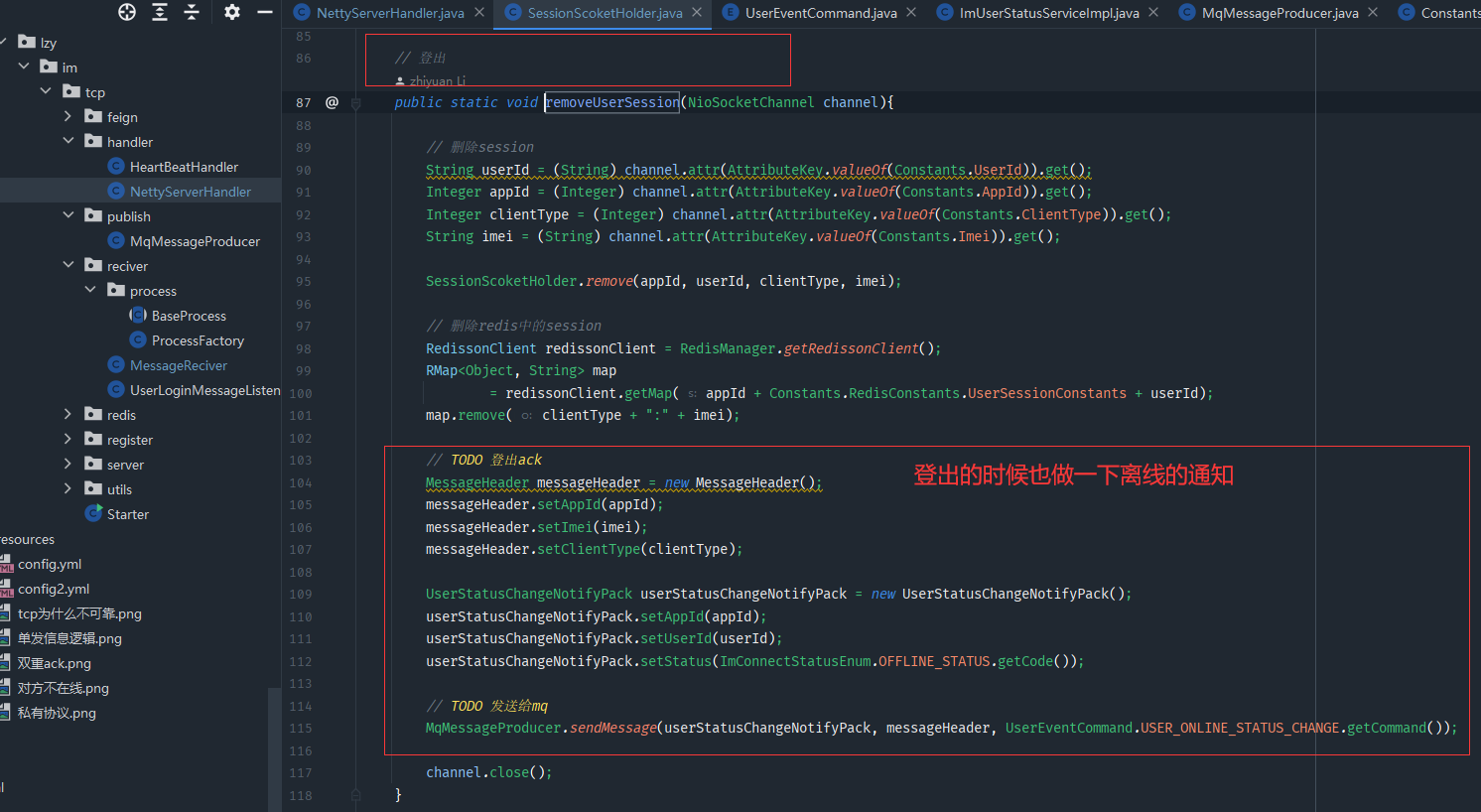Viewport: 1481px width, 812px height.
Task: Click OFFLINE_STATUS constant on line 112
Action: click(x=934, y=661)
